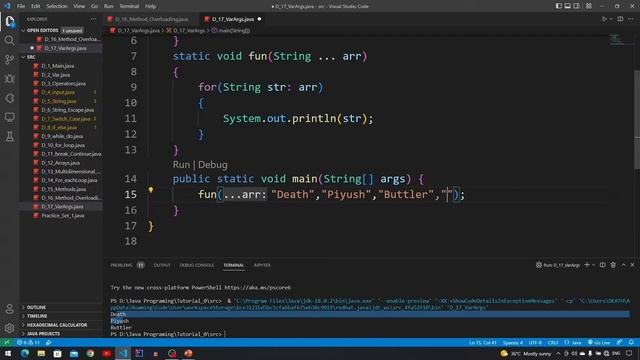Image resolution: width=640 pixels, height=360 pixels.
Task: Open the File menu
Action: [21, 6]
